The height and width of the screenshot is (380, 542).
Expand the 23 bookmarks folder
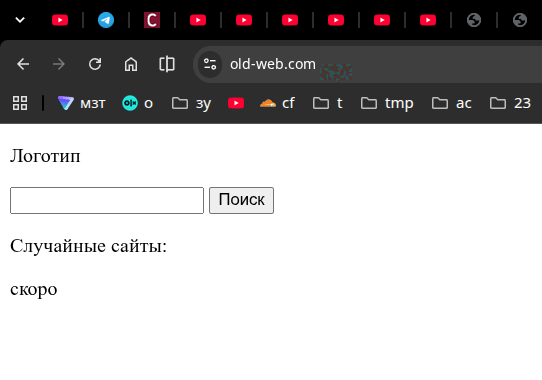510,103
